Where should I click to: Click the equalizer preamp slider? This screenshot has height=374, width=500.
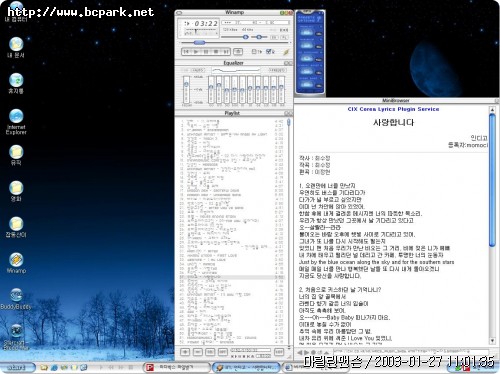pos(186,89)
